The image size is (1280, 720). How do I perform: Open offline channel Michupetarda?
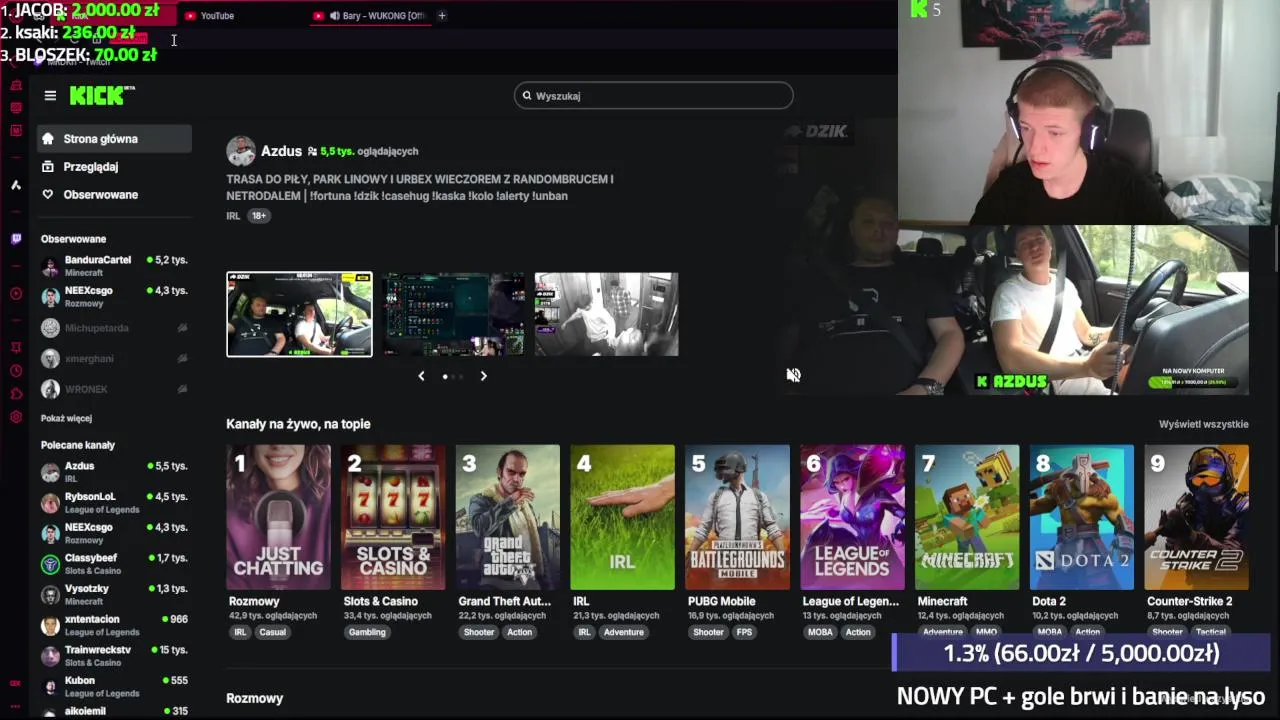[x=115, y=328]
